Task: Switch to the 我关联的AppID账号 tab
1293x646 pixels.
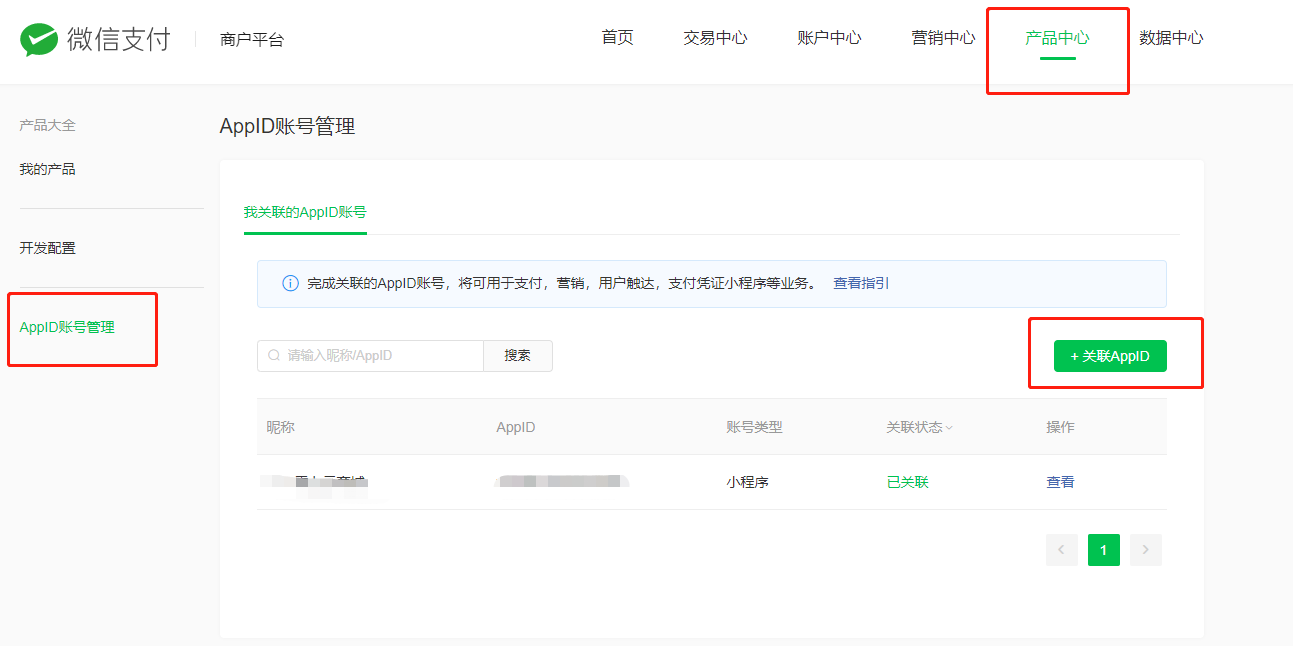Action: click(x=305, y=212)
